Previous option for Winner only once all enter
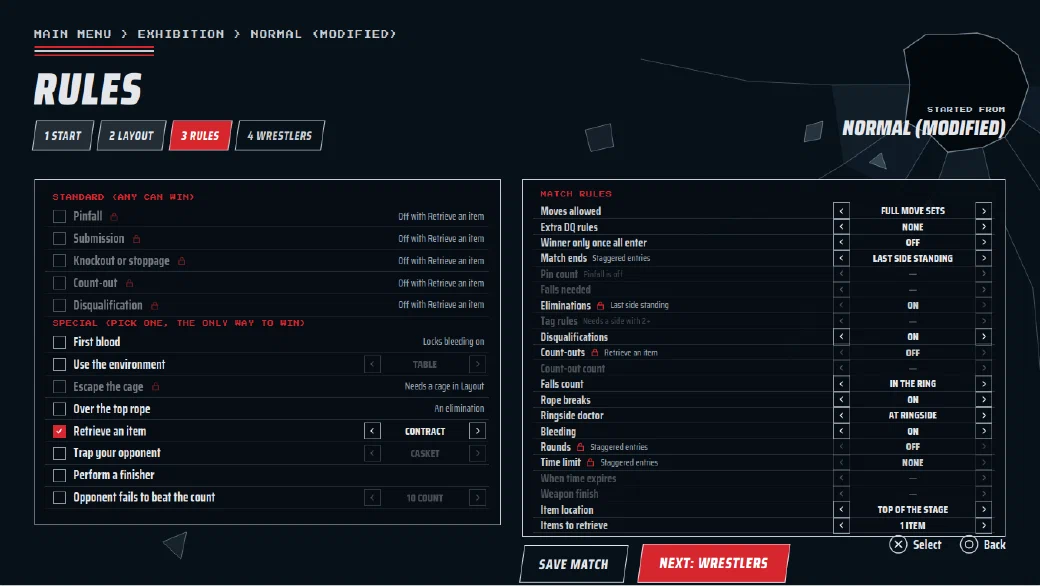The image size is (1040, 586). pyautogui.click(x=841, y=243)
